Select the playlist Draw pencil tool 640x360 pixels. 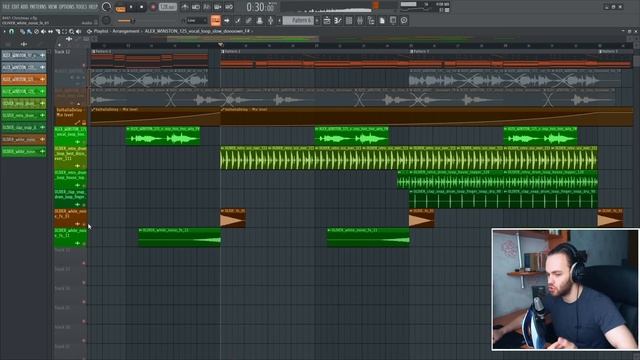click(x=22, y=31)
